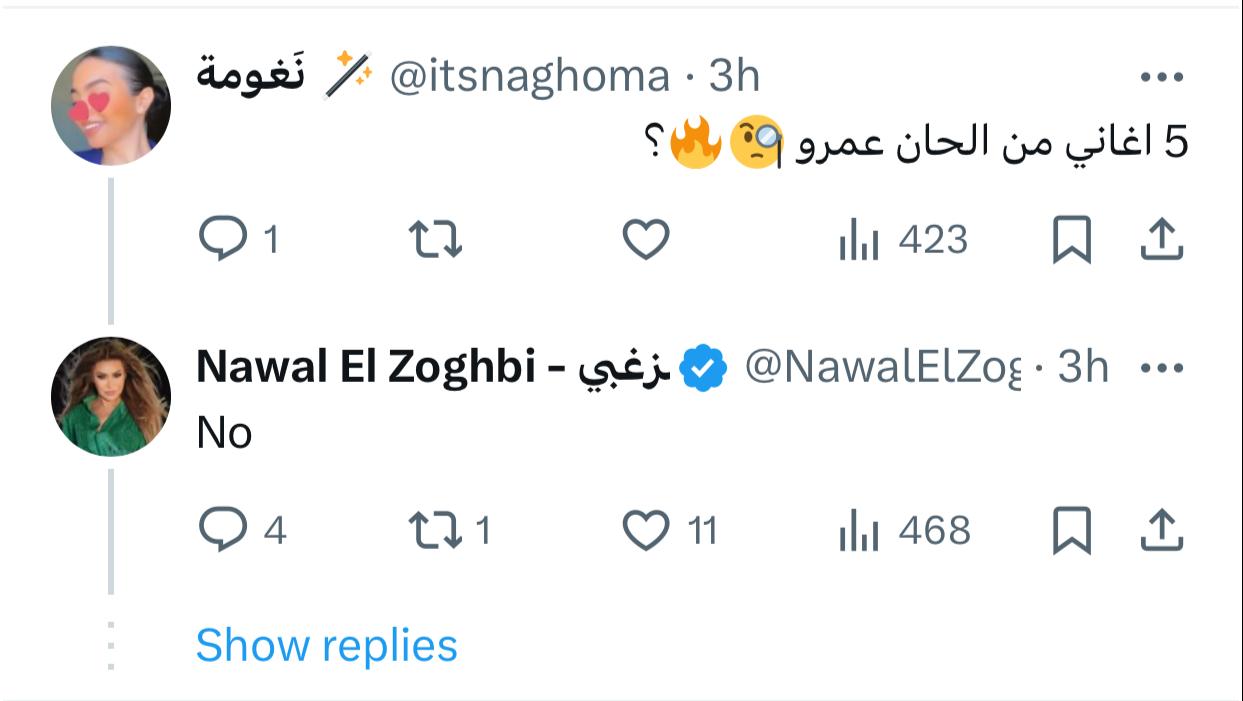Viewport: 1243px width, 701px height.
Task: Share Nawal El Zoghbi's reply
Action: coord(1162,530)
